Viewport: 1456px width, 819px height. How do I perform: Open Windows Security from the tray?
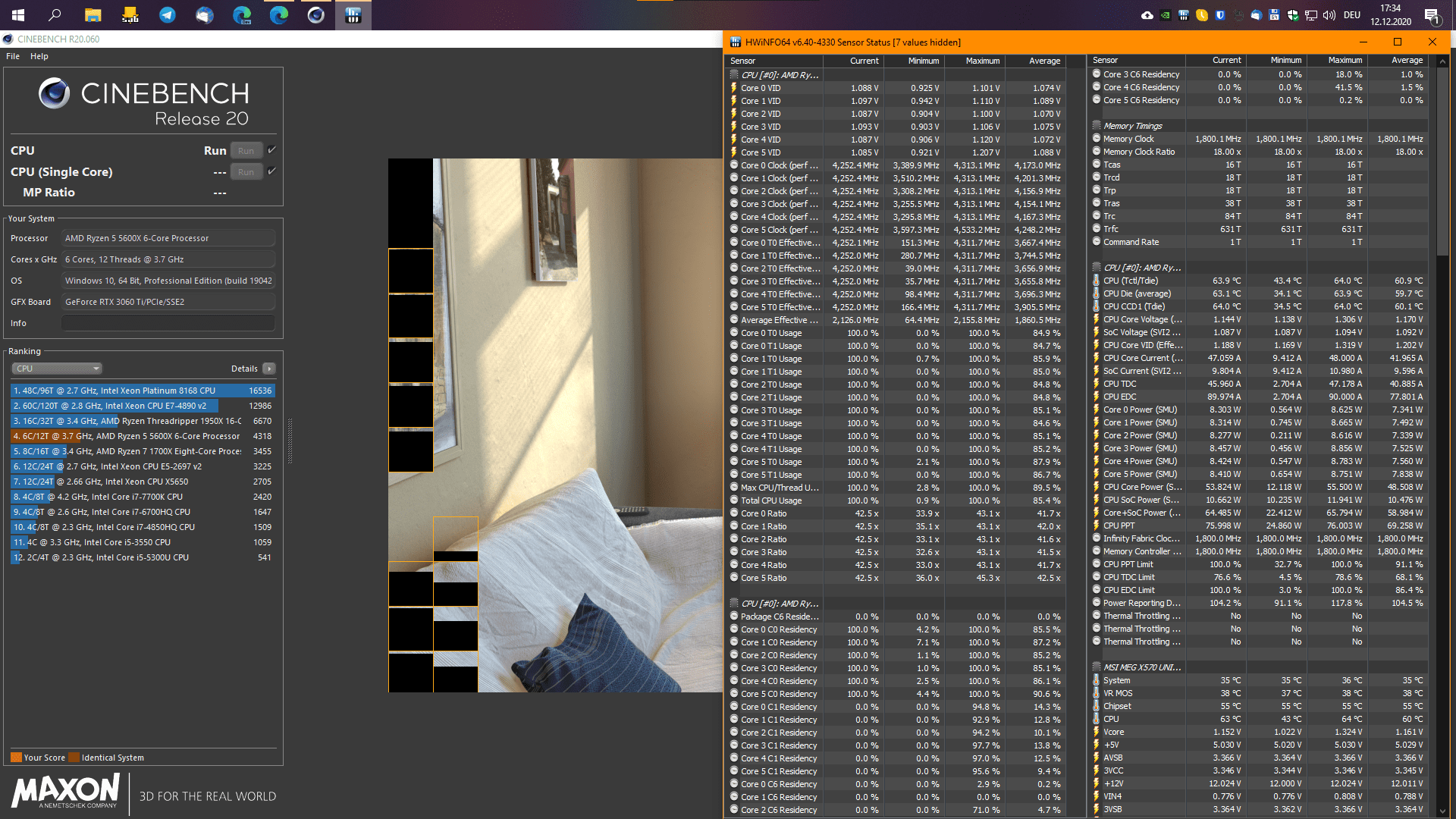[1292, 15]
